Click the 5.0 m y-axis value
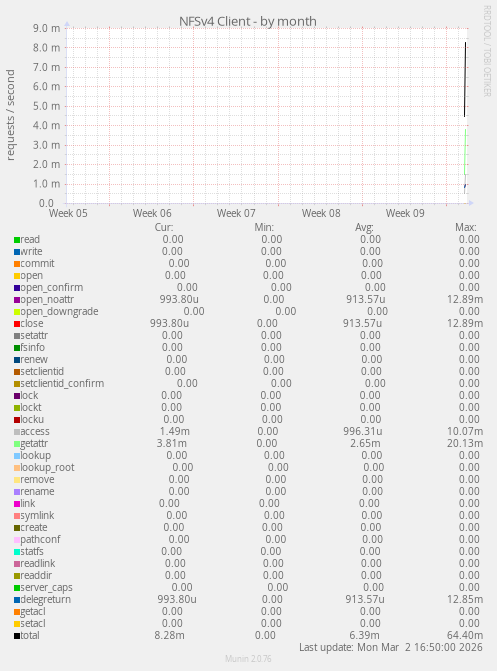 (46, 106)
